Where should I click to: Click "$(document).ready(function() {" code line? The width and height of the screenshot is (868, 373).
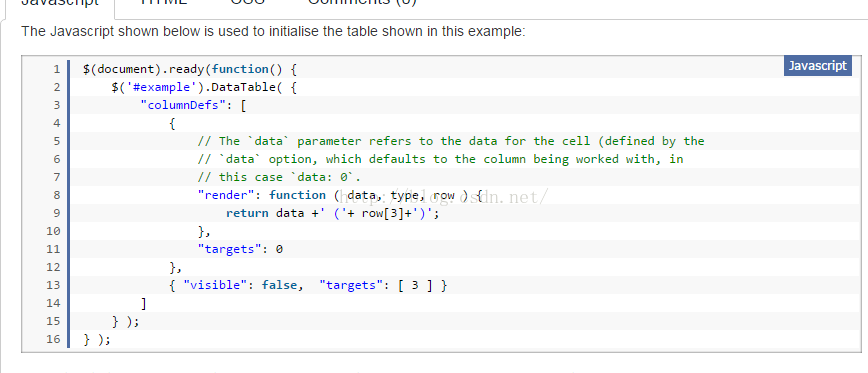click(x=190, y=69)
